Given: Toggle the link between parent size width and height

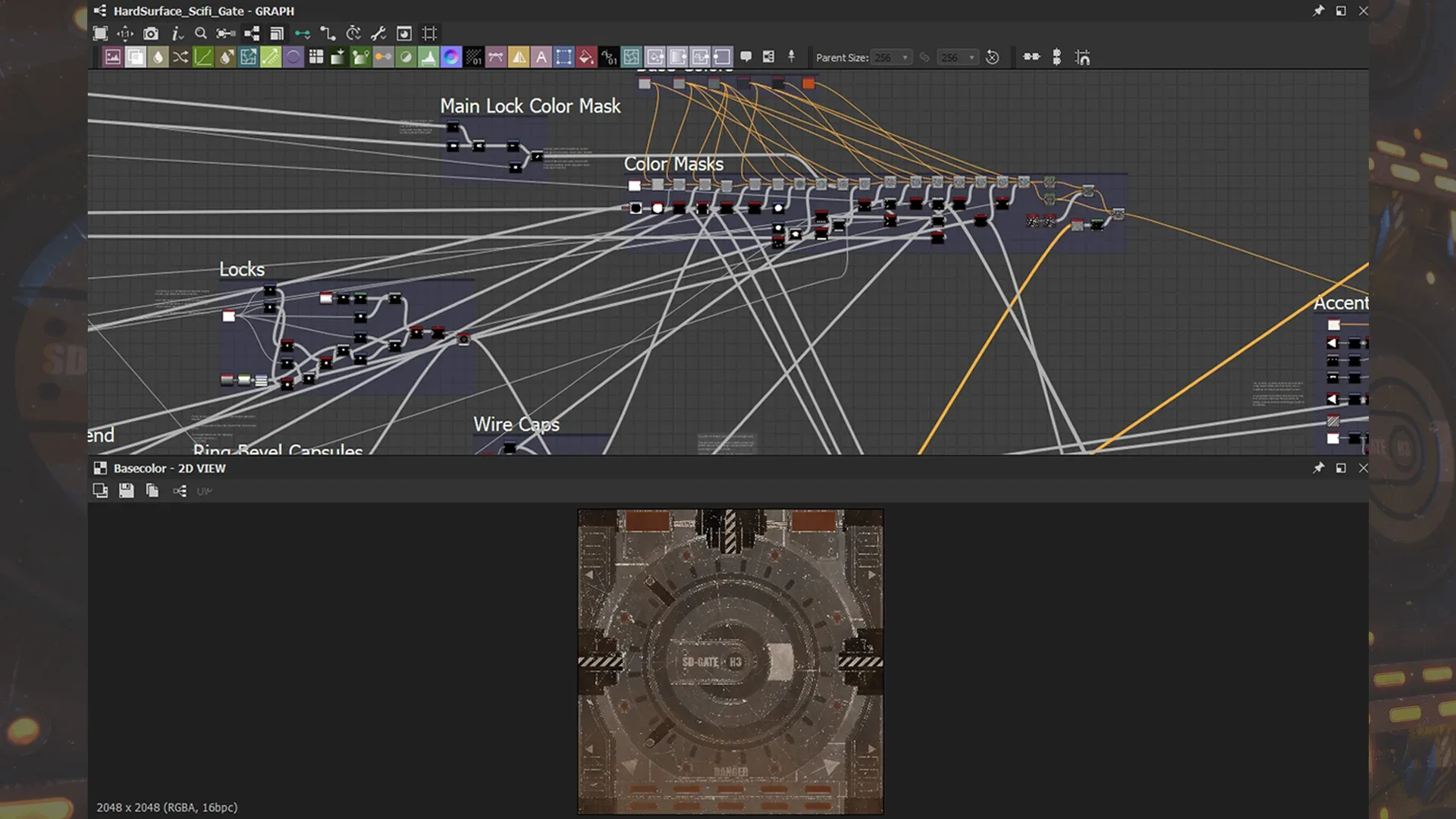Looking at the screenshot, I should [x=924, y=57].
